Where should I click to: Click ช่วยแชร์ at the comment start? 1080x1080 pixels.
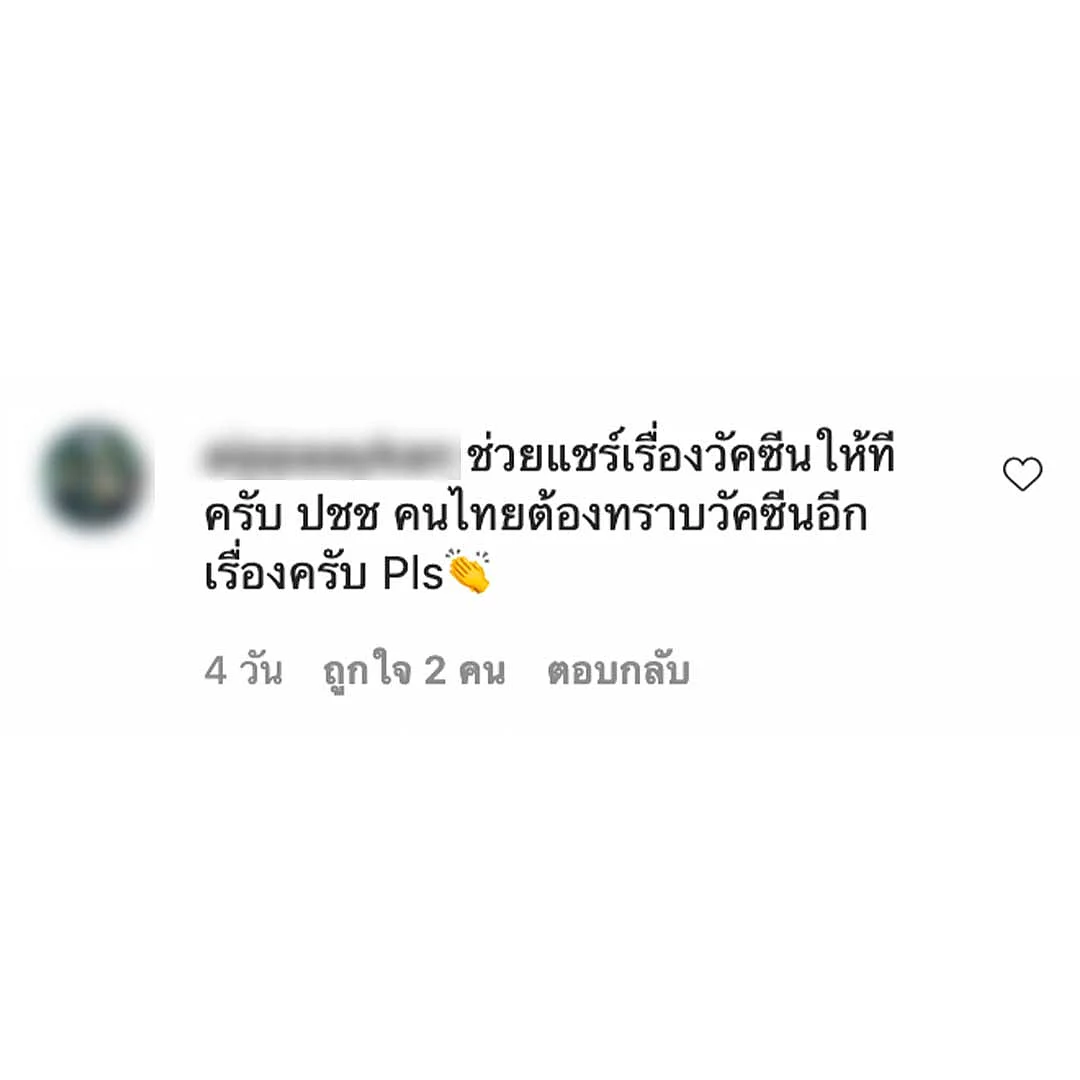pos(543,455)
